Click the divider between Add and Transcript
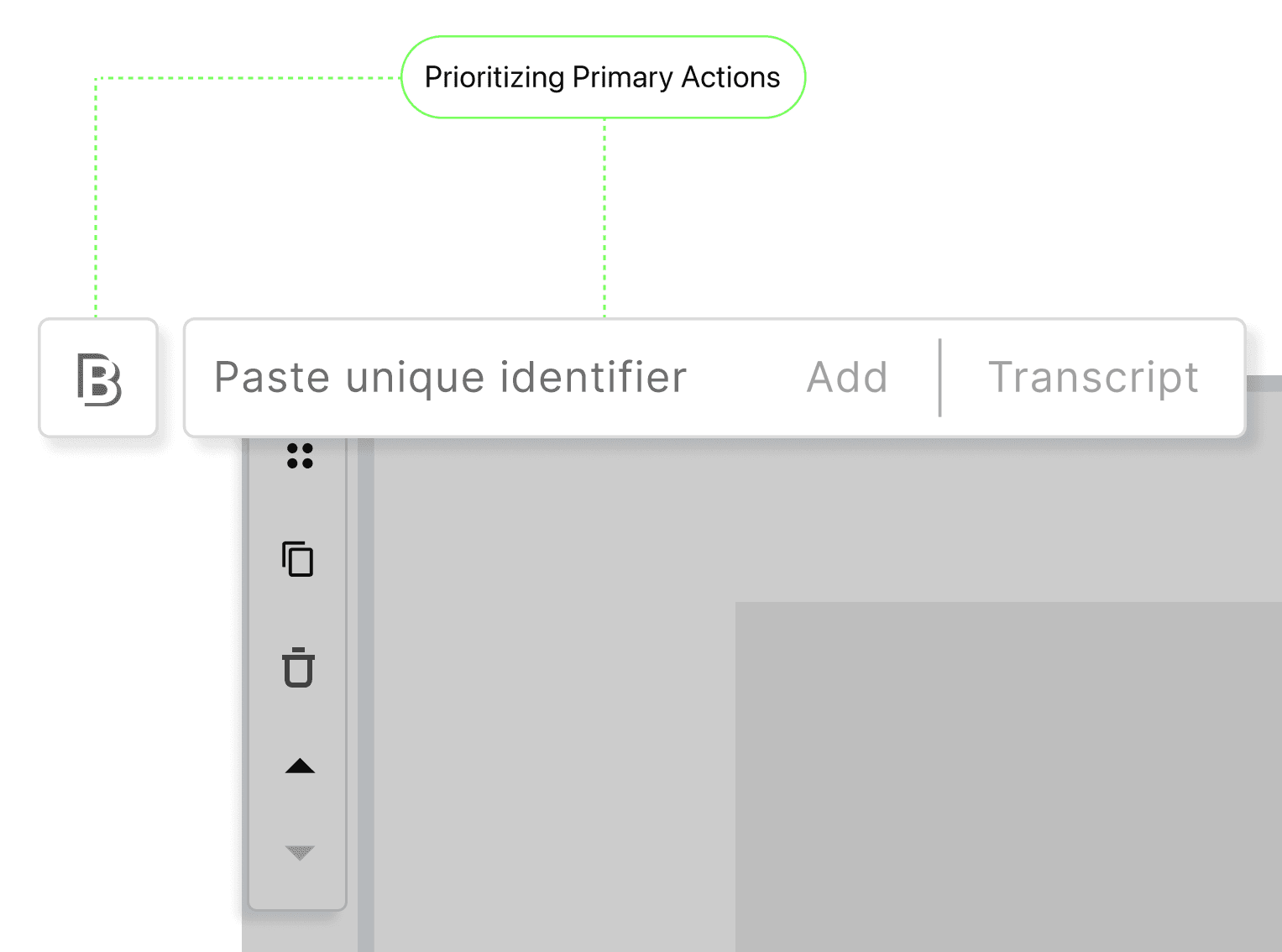 point(939,378)
